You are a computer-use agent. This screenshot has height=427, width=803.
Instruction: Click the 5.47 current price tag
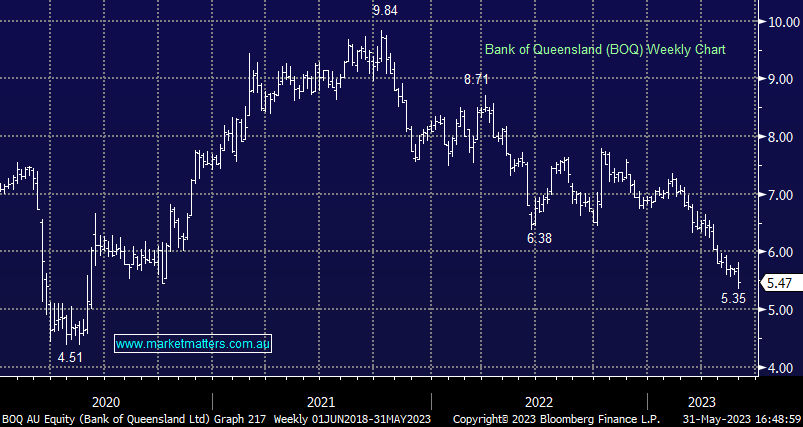point(779,283)
